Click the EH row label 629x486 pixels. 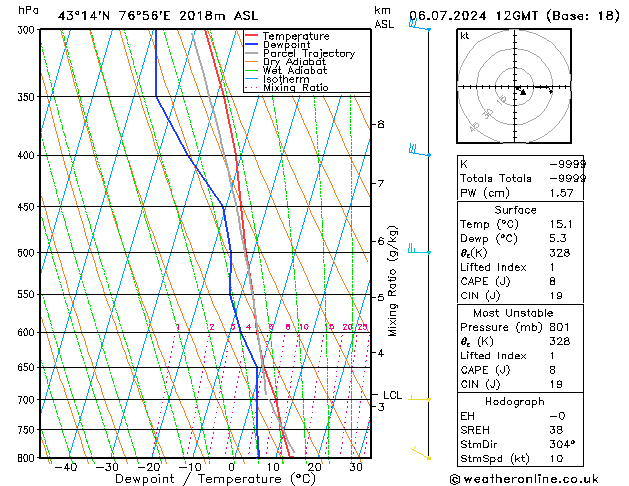[467, 416]
